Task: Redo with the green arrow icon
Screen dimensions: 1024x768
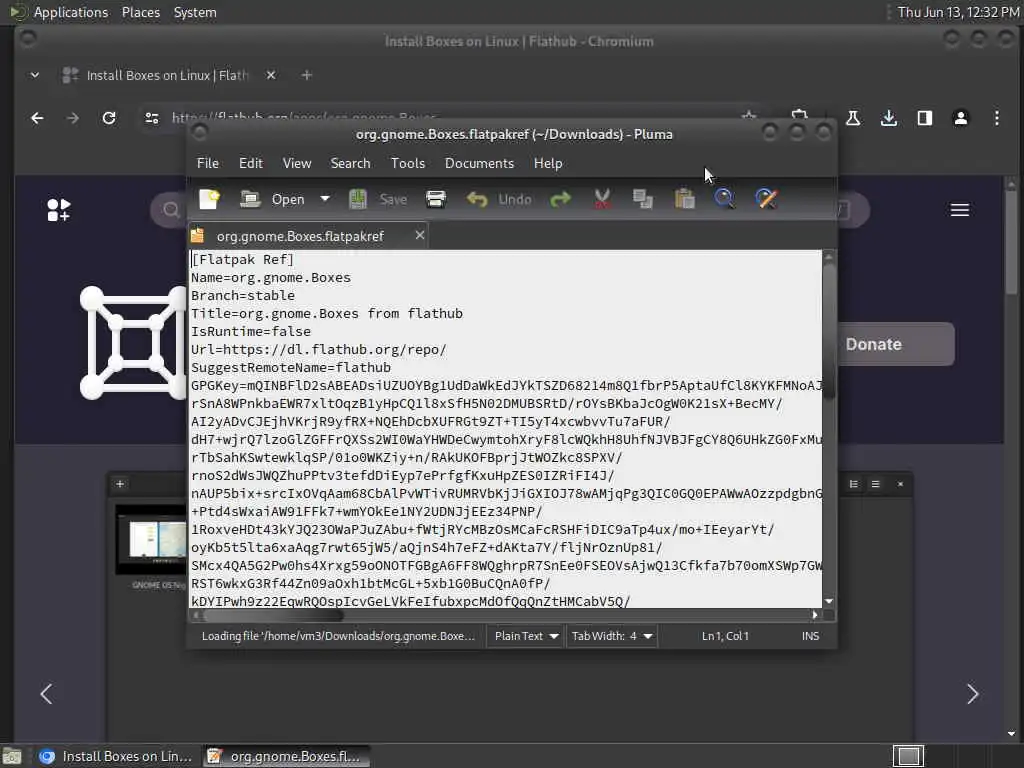Action: pos(560,199)
